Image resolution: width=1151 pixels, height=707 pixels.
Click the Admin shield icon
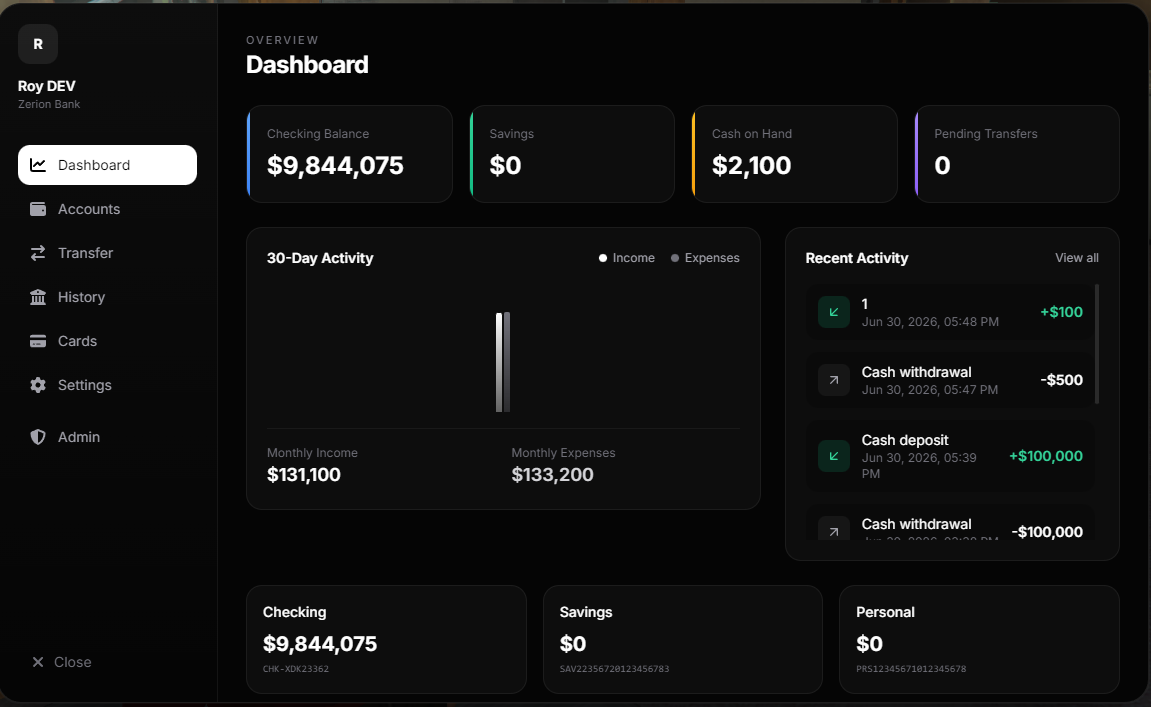click(37, 437)
